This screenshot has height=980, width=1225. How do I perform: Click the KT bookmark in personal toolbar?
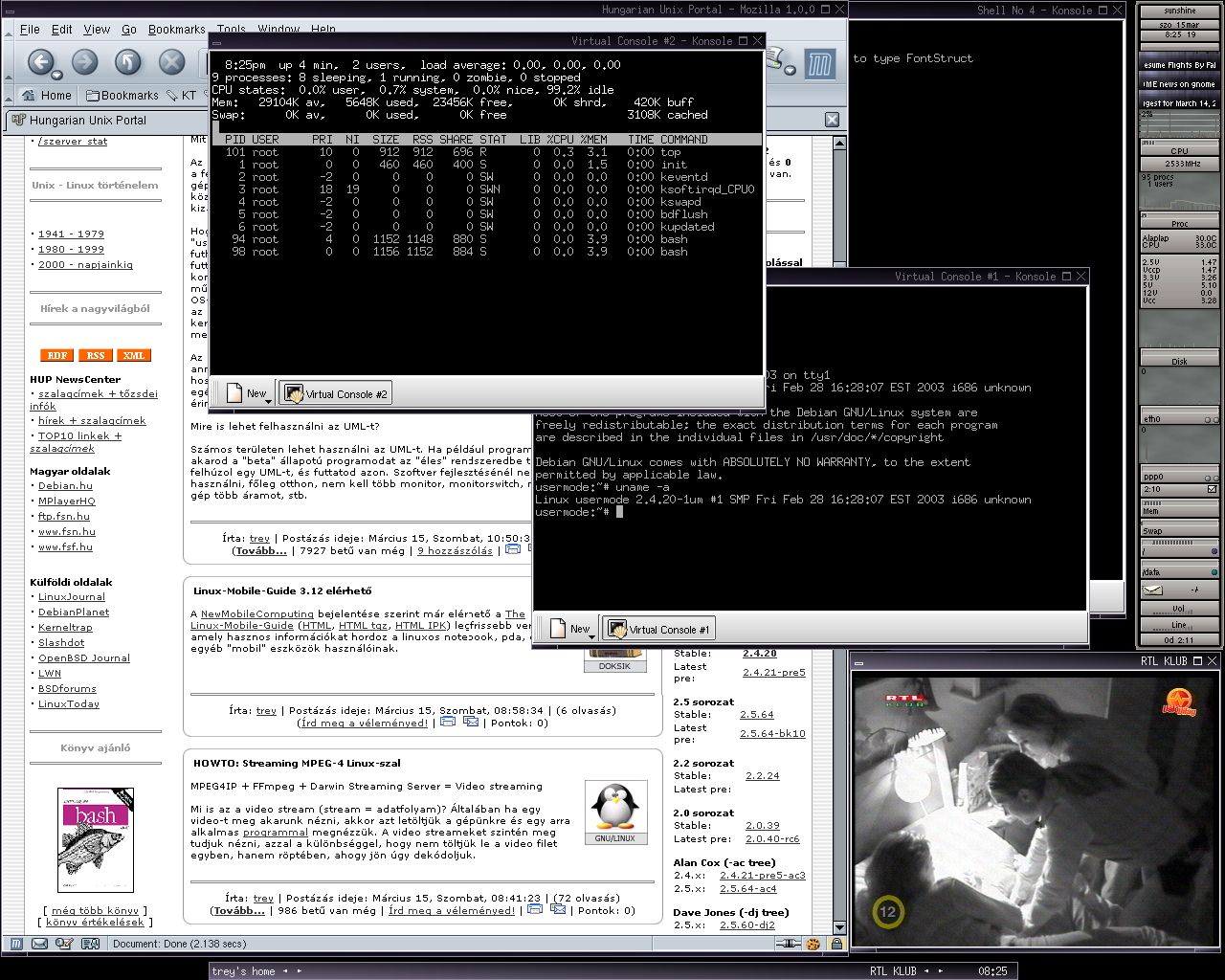(181, 95)
